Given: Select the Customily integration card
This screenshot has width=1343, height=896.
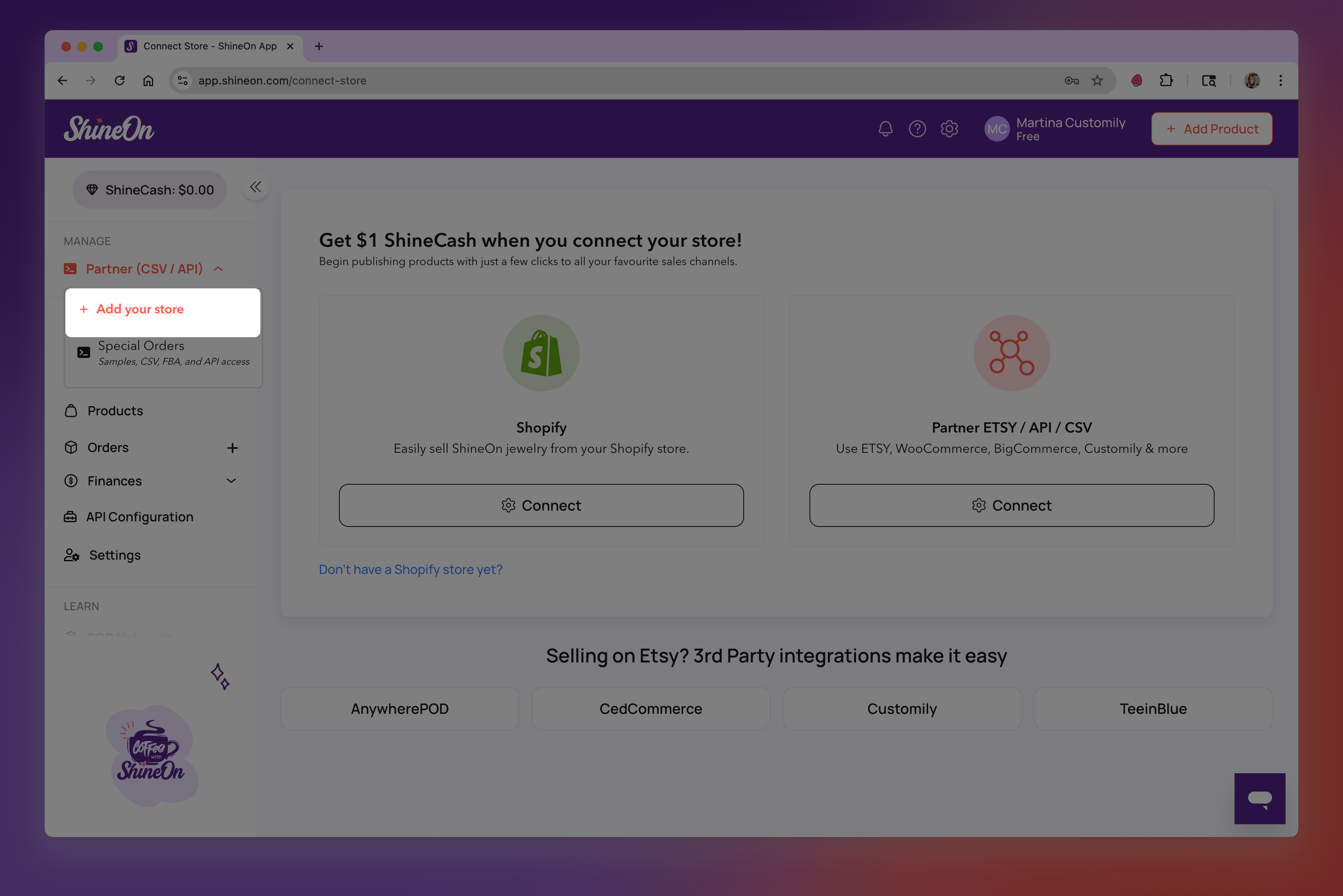Looking at the screenshot, I should click(x=902, y=709).
